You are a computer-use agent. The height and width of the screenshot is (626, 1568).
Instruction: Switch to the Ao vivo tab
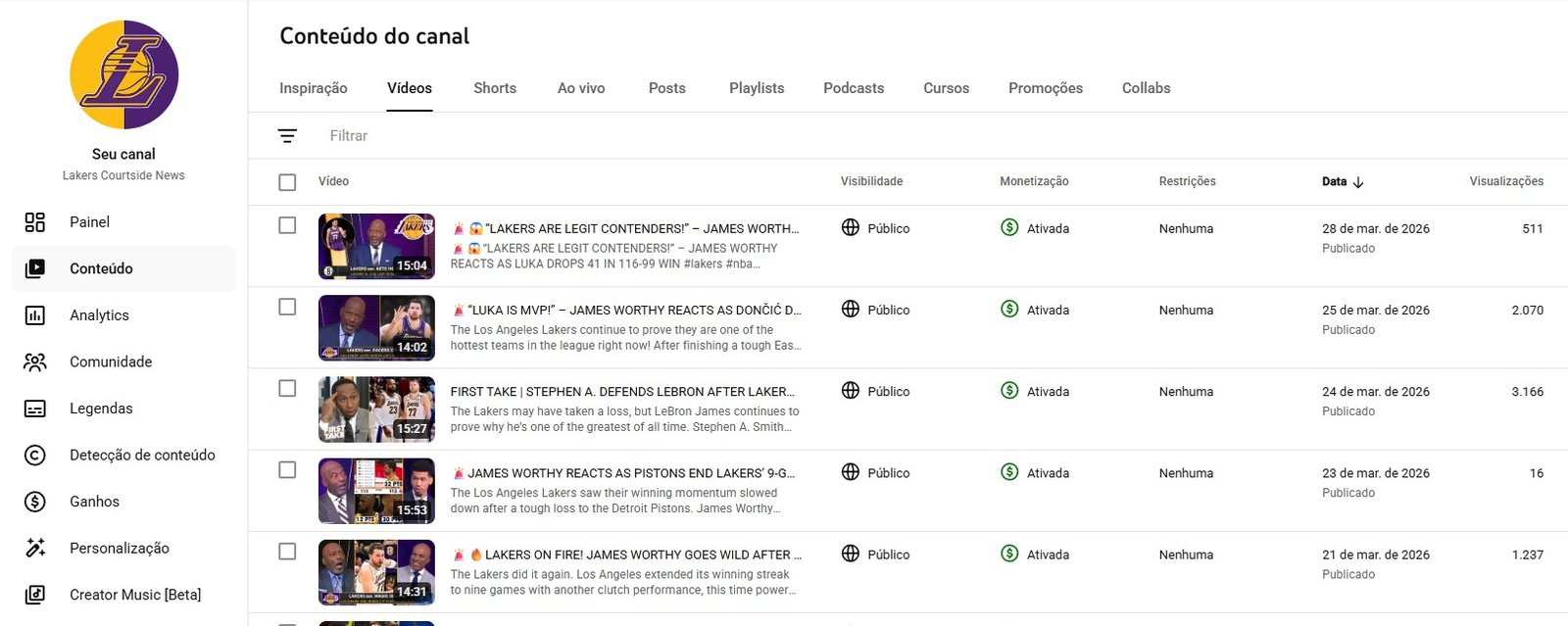(x=581, y=88)
